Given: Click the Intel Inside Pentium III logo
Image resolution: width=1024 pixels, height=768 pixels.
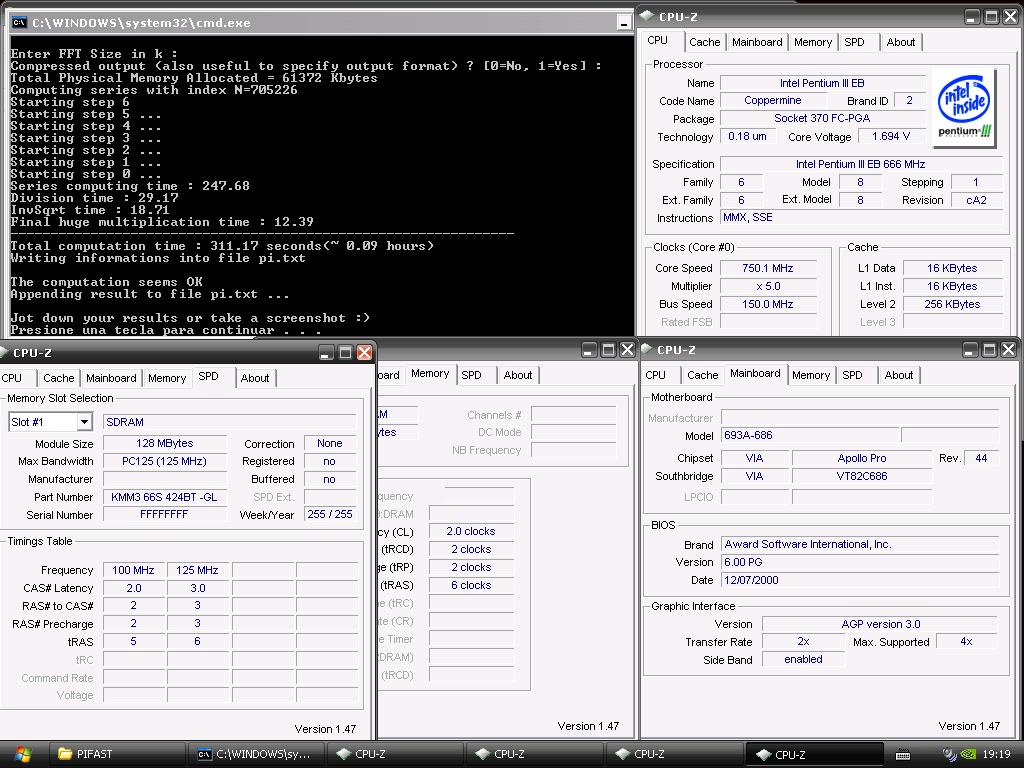Looking at the screenshot, I should 965,108.
